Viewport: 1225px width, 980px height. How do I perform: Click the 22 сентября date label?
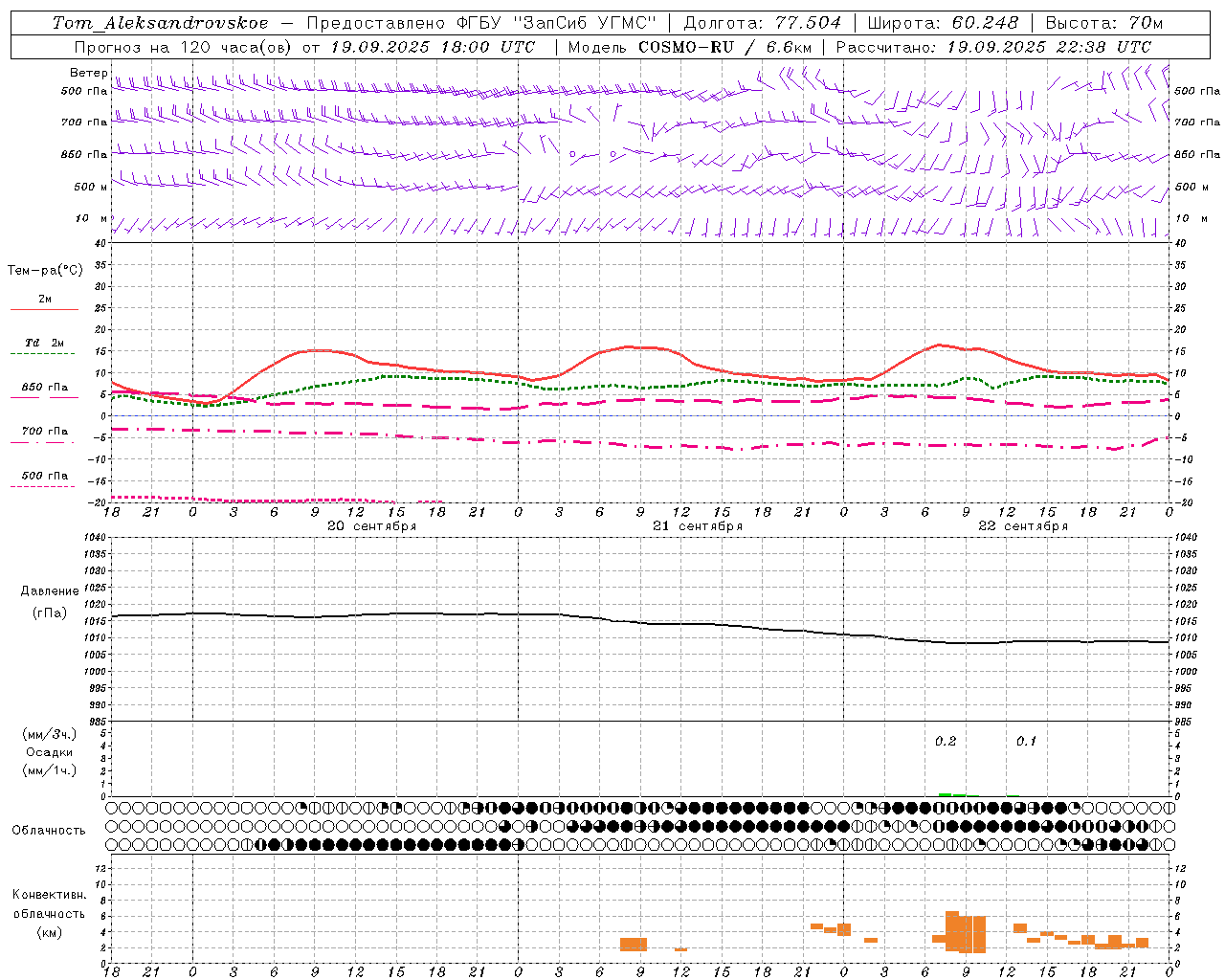tap(1023, 526)
